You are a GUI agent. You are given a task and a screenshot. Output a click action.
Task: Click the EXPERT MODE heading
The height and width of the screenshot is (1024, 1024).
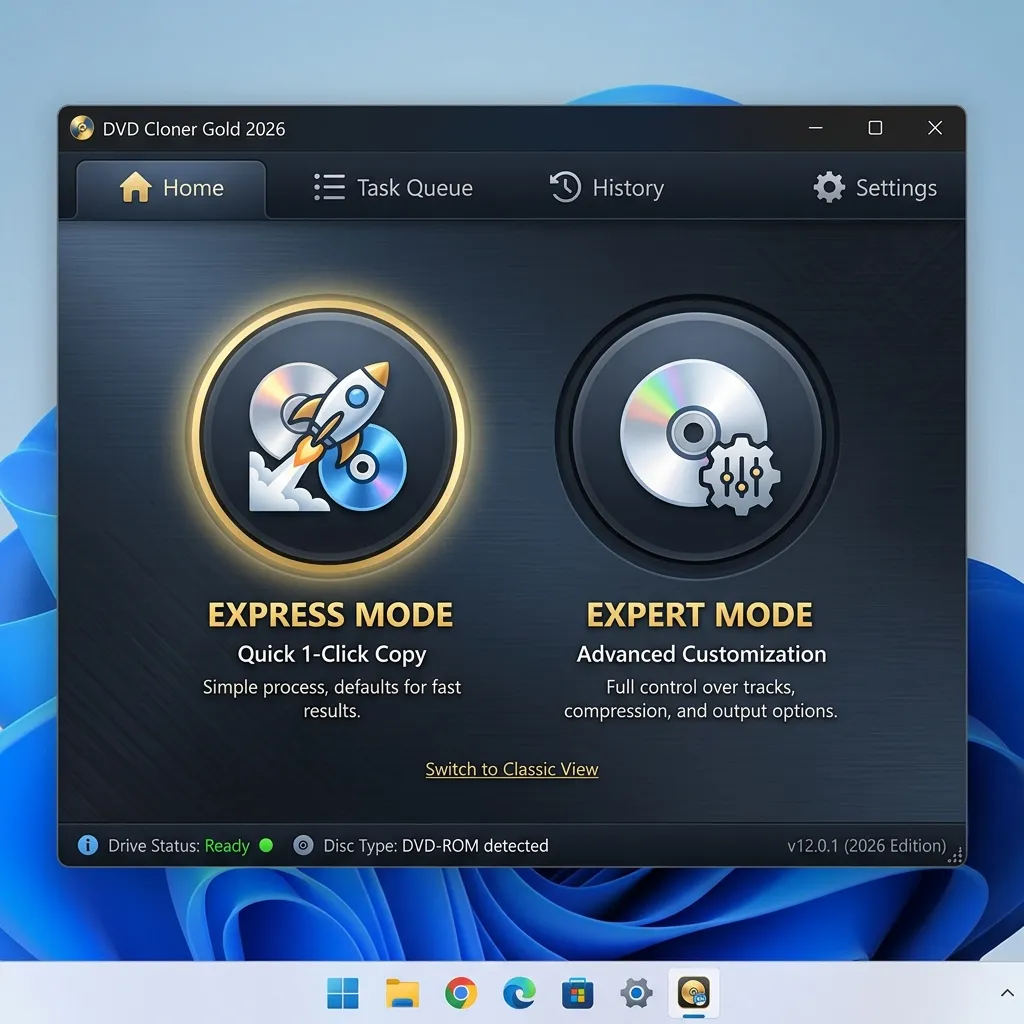click(x=699, y=615)
